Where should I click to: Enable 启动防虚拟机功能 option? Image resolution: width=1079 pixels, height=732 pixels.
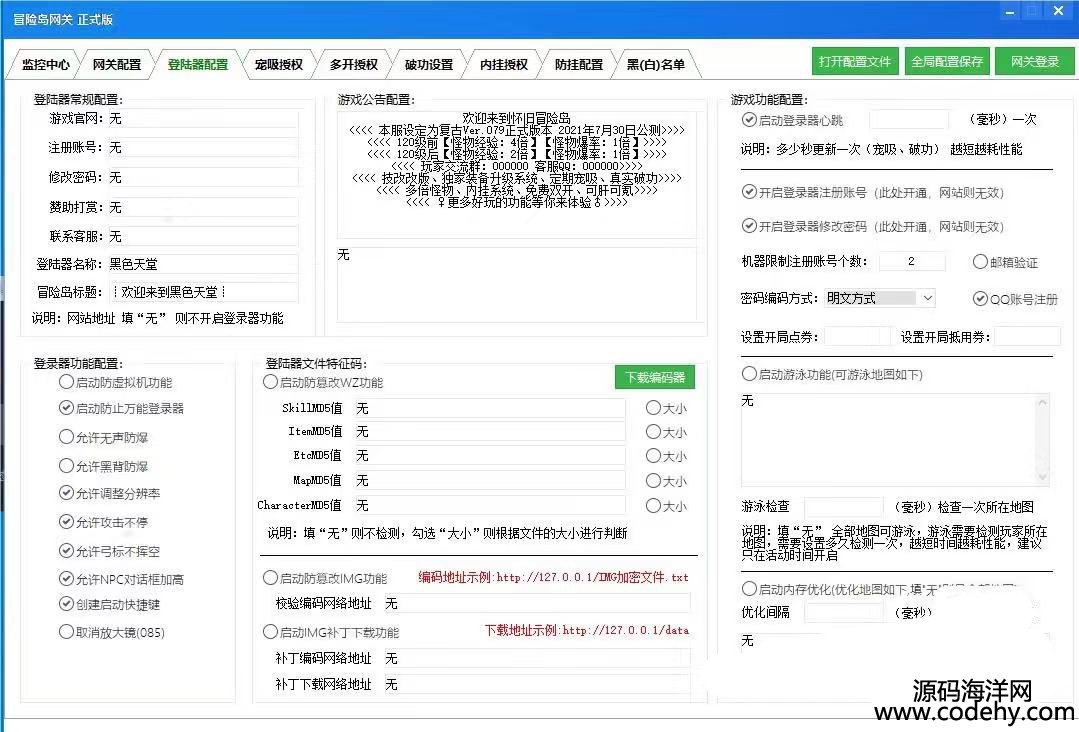67,382
